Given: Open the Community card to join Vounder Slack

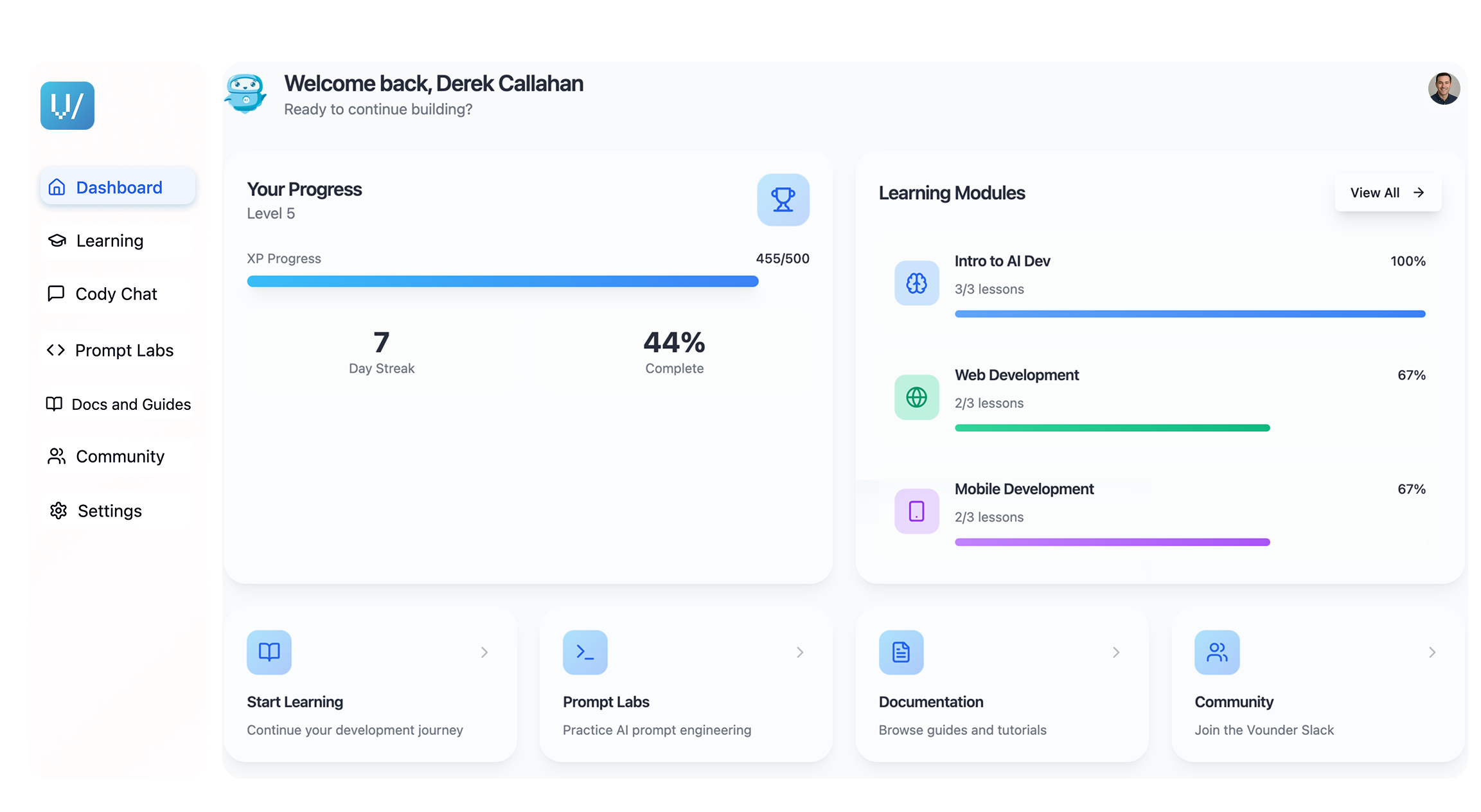Looking at the screenshot, I should click(x=1317, y=684).
